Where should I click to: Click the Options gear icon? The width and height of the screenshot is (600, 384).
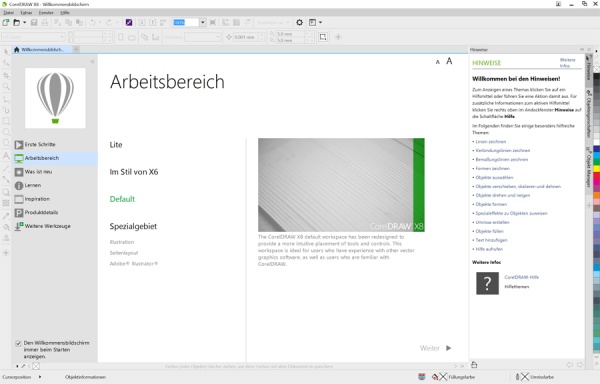coord(300,23)
